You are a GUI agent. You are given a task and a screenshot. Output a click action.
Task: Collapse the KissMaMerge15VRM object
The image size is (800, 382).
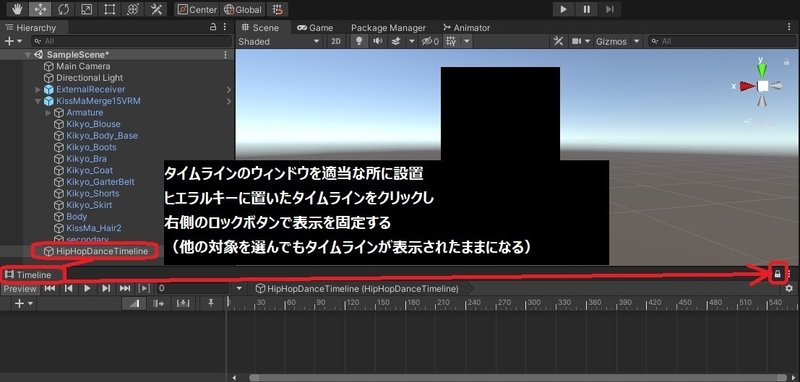coord(38,101)
